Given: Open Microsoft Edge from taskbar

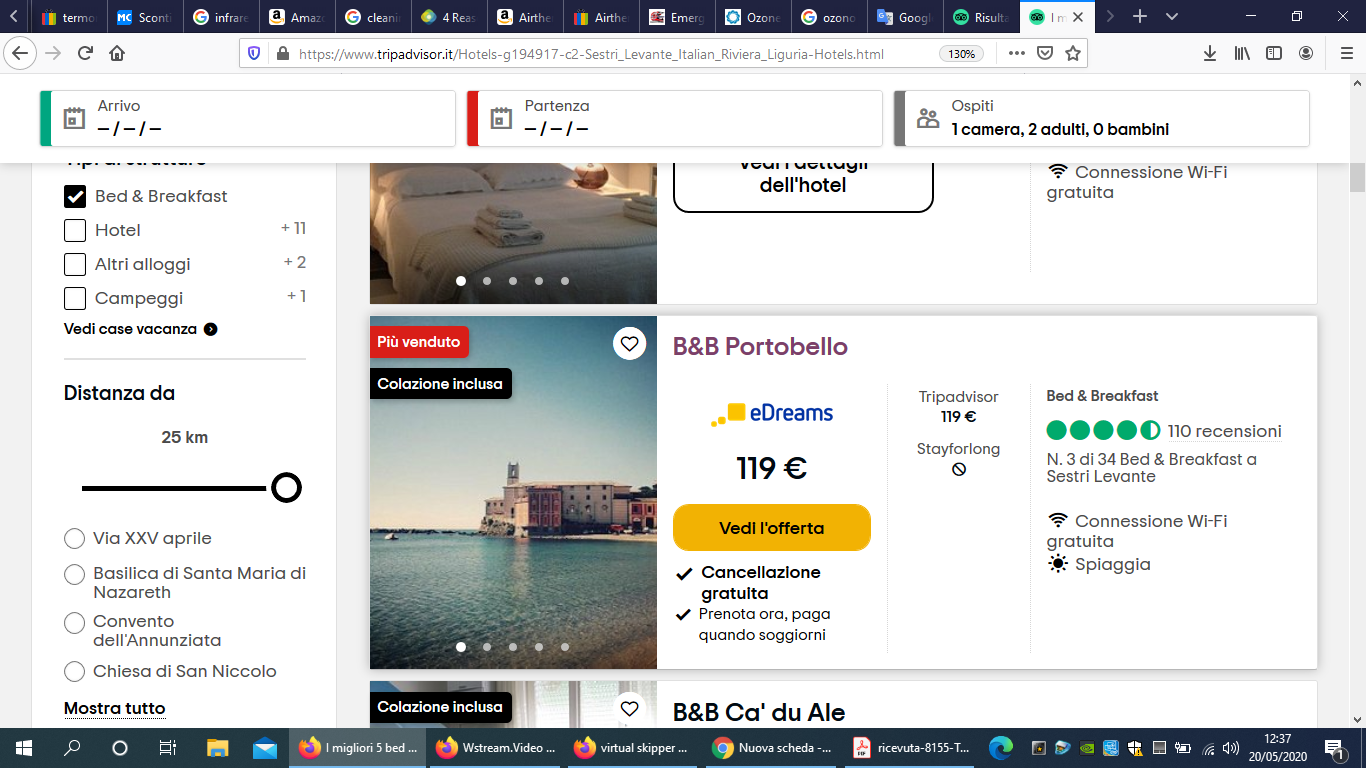Looking at the screenshot, I should (x=1000, y=747).
